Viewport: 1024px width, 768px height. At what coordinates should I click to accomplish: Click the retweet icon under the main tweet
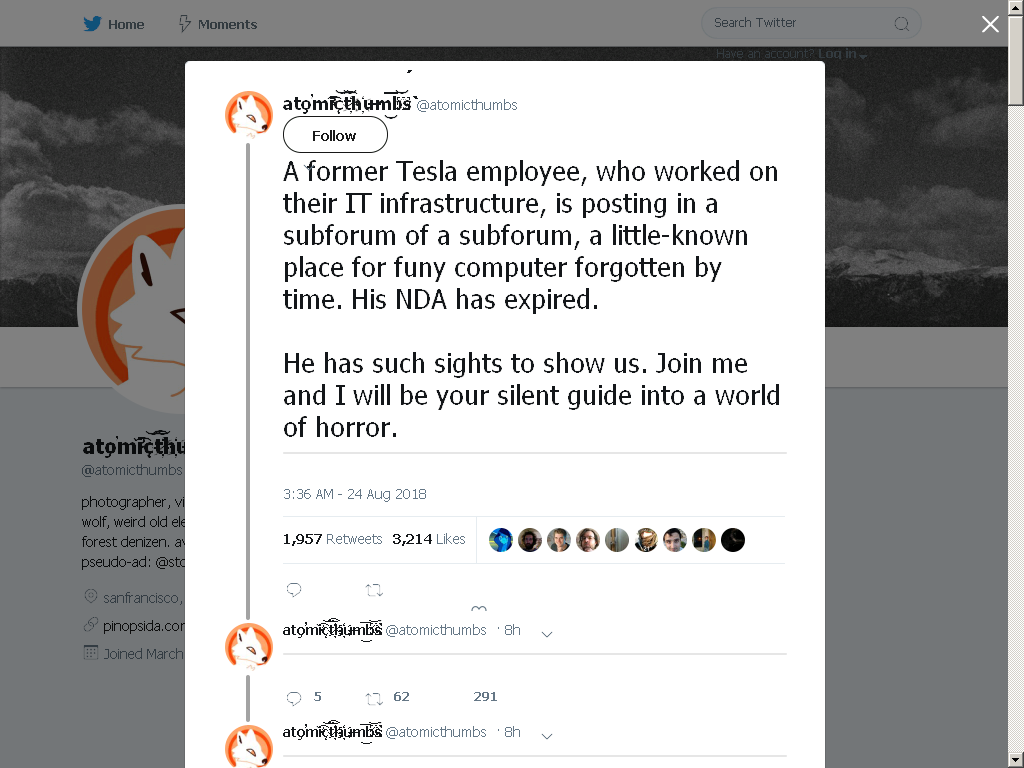coord(374,590)
